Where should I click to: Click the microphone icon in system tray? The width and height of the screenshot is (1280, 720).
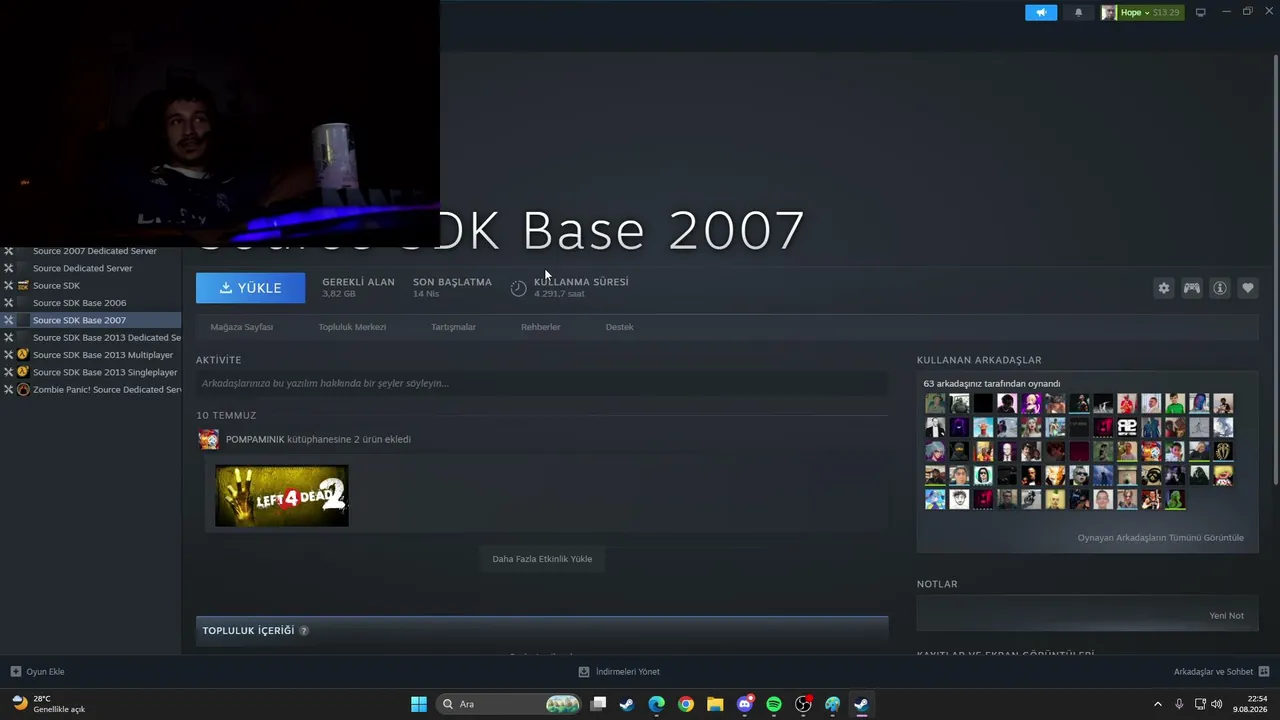pos(1179,704)
